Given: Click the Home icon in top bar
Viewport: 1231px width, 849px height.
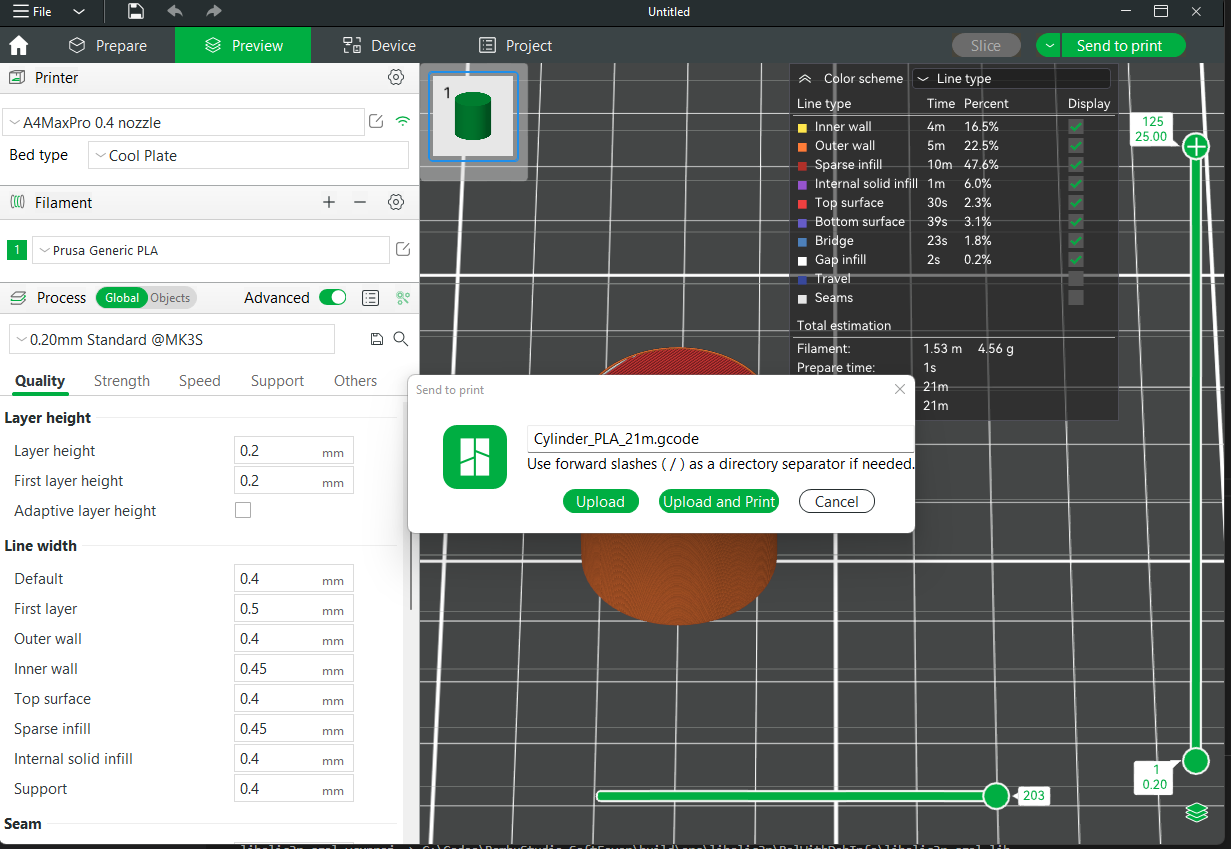Looking at the screenshot, I should coord(18,46).
